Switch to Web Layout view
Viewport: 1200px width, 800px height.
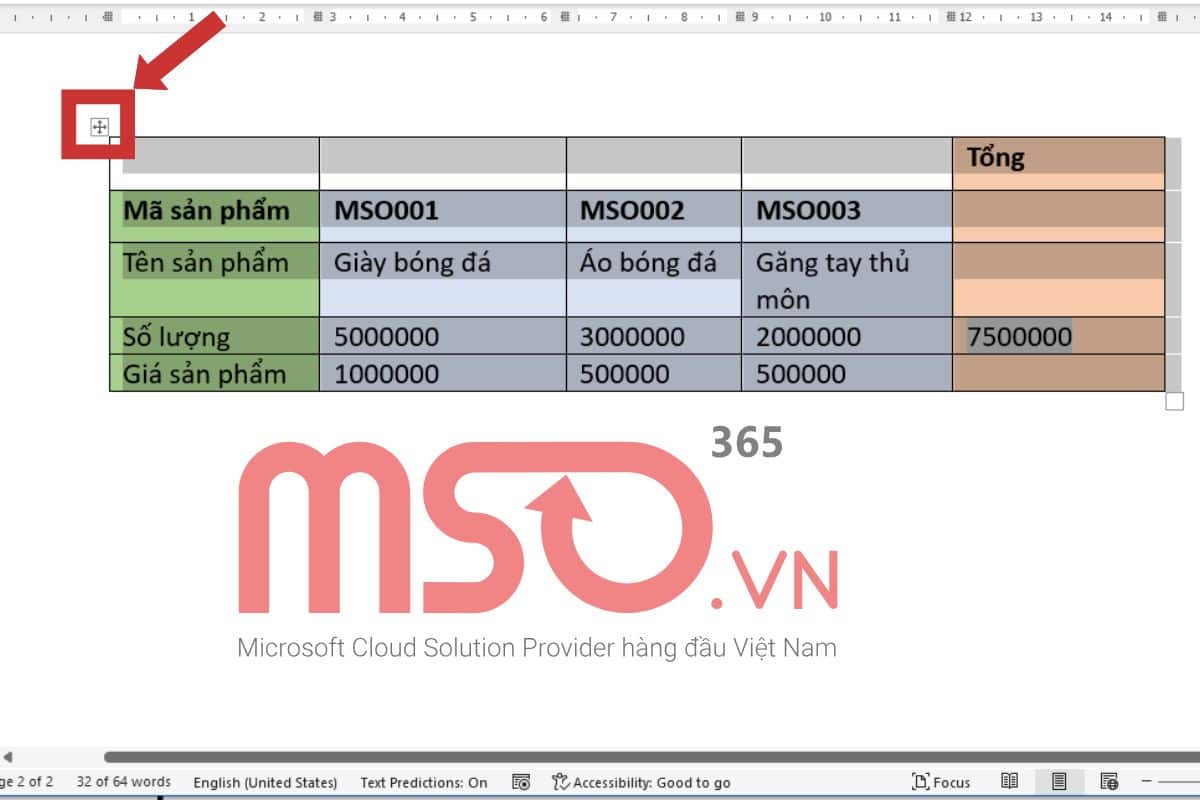click(x=1109, y=782)
